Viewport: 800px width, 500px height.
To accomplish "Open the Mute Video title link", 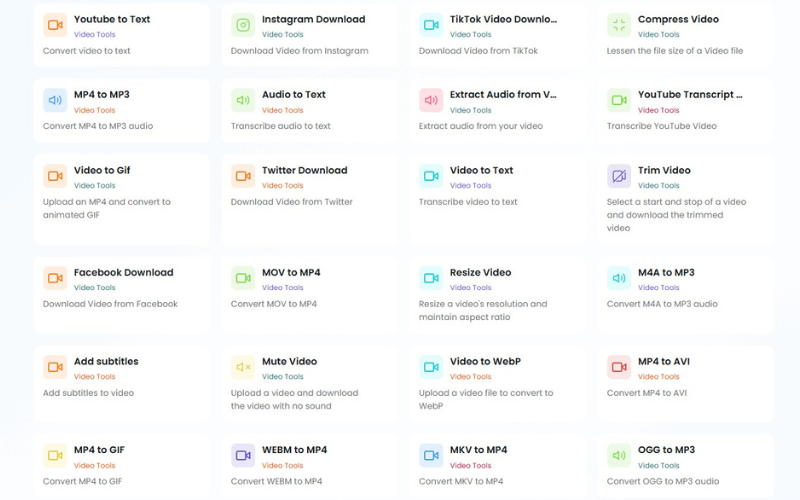I will tap(289, 361).
